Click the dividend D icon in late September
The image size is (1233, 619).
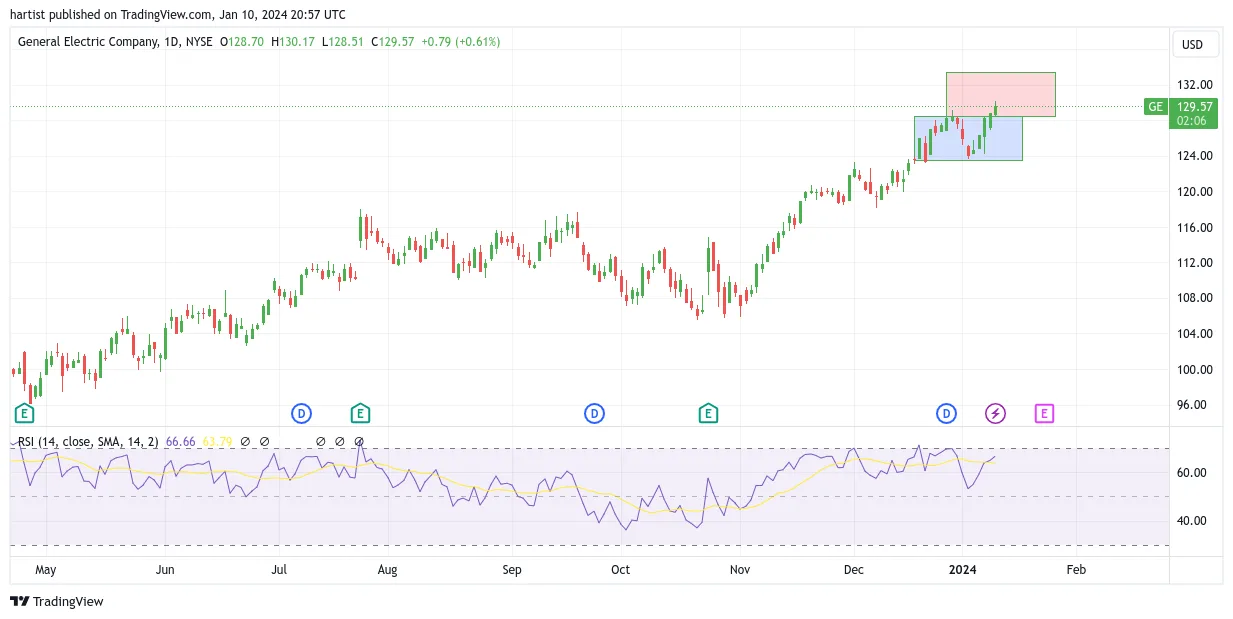tap(594, 413)
